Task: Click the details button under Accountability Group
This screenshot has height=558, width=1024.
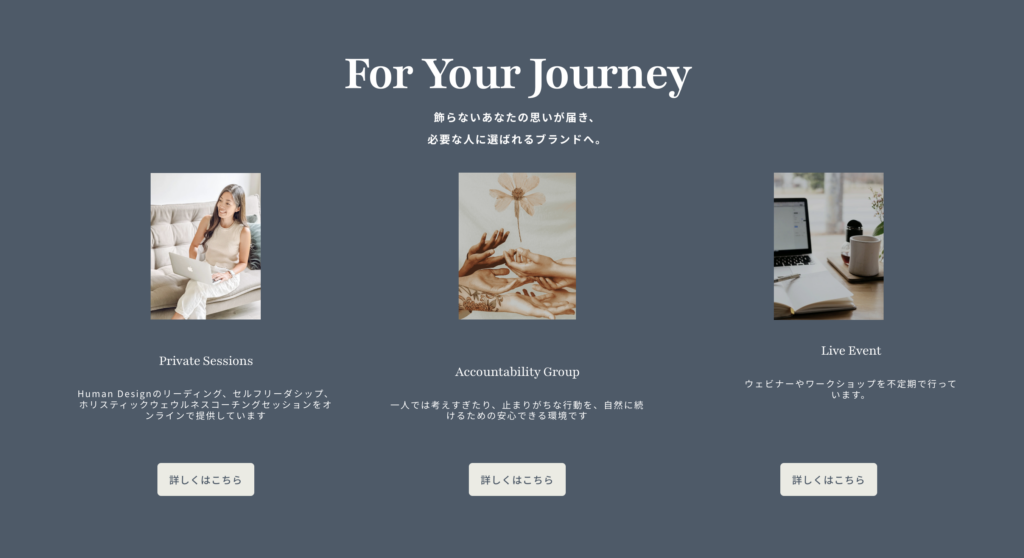Action: pyautogui.click(x=517, y=480)
